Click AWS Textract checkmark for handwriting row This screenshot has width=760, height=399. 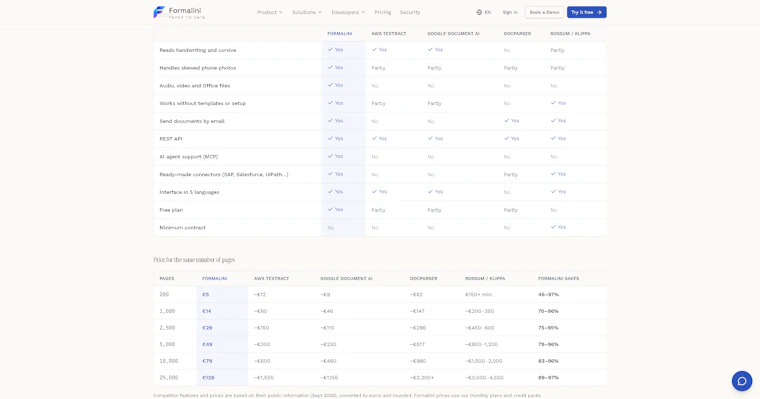tap(374, 49)
